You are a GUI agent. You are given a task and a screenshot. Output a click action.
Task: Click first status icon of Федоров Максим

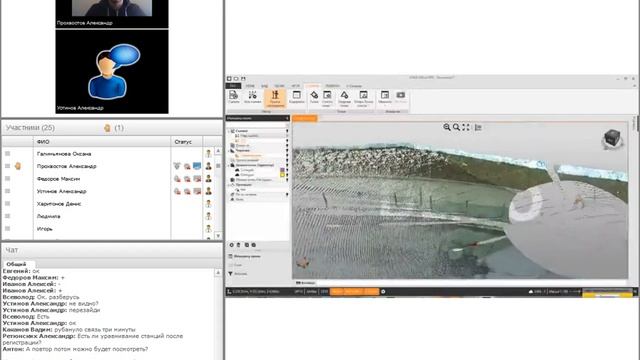177,179
